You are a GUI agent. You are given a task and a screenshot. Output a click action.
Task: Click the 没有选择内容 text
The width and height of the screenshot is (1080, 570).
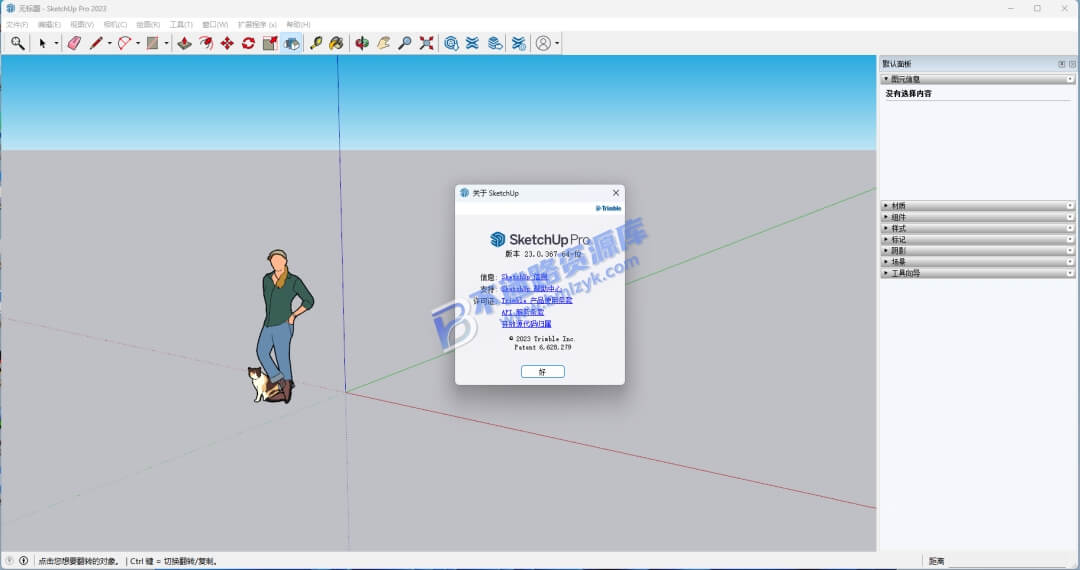908,94
